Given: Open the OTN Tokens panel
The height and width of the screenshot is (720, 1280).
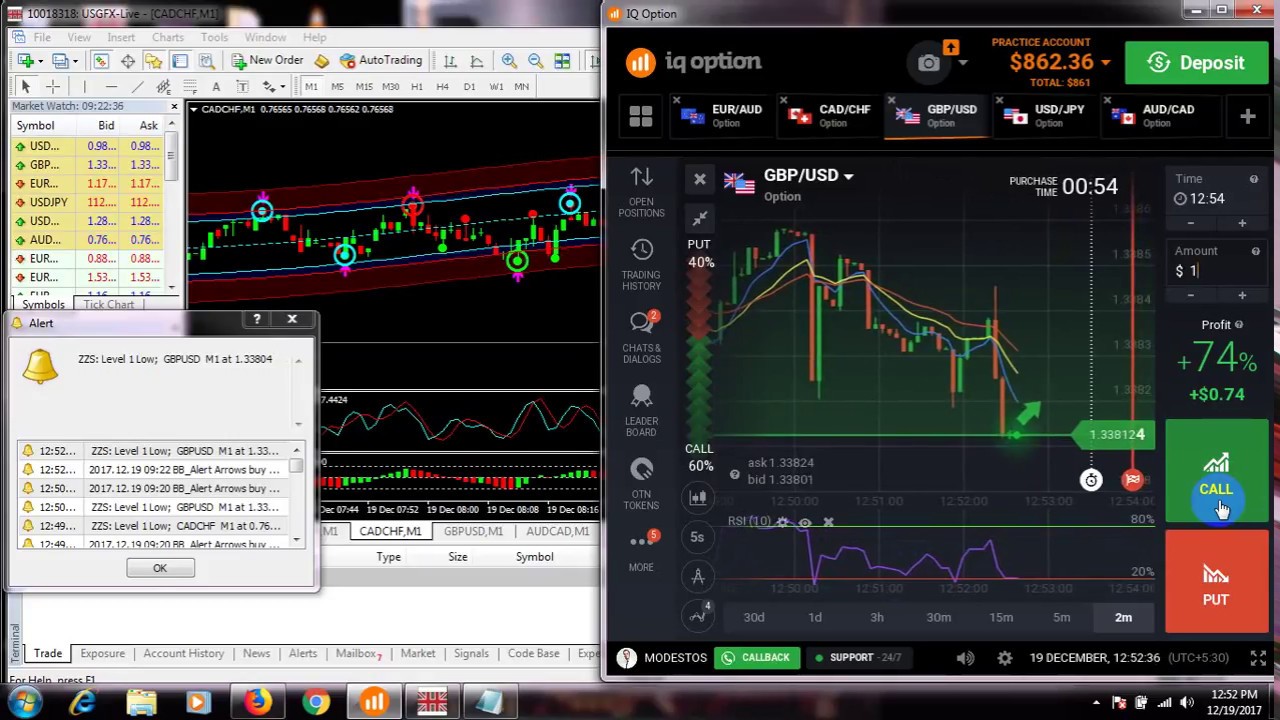Looking at the screenshot, I should coord(641,484).
